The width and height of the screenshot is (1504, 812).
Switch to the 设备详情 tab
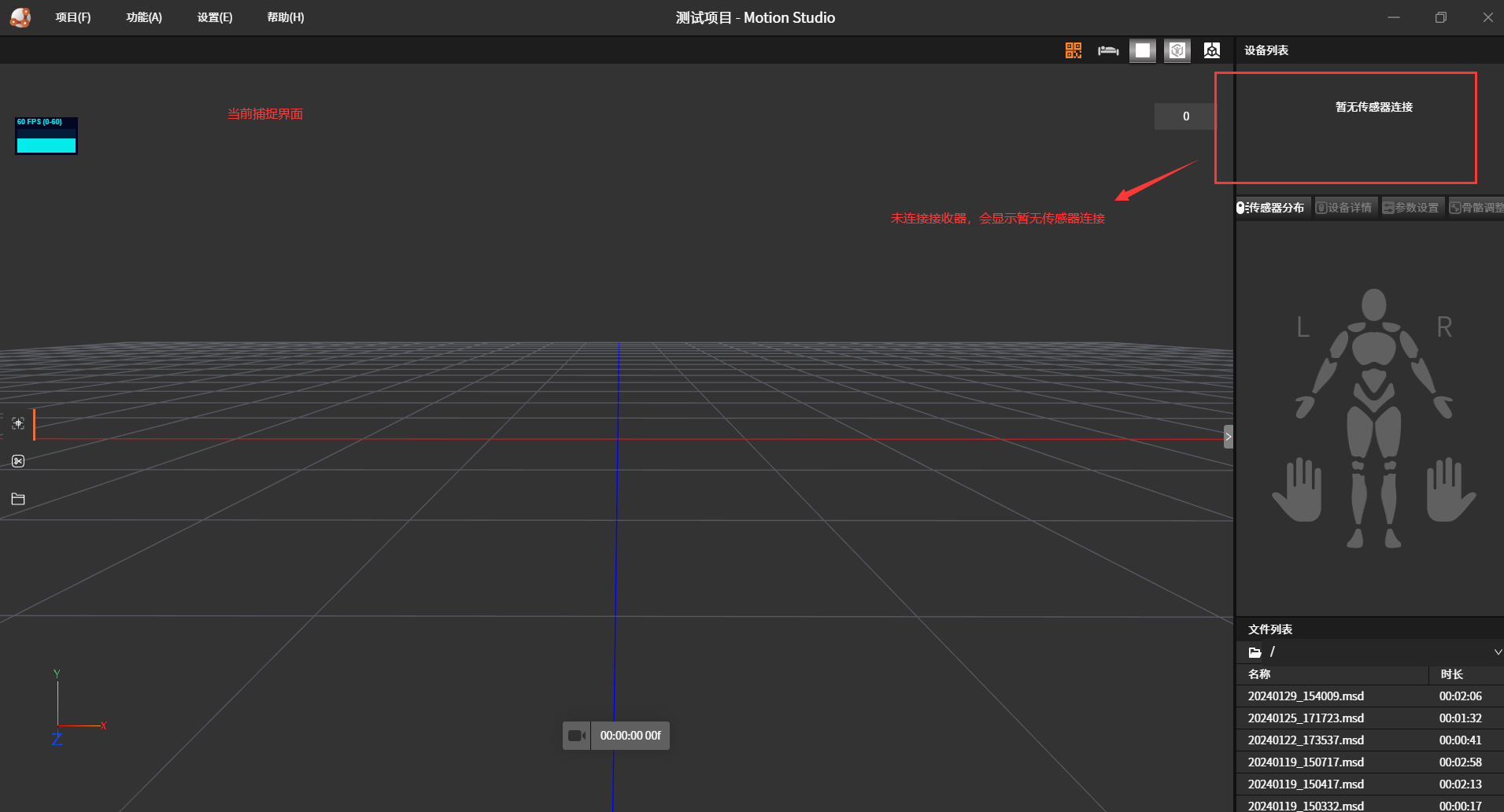tap(1345, 207)
